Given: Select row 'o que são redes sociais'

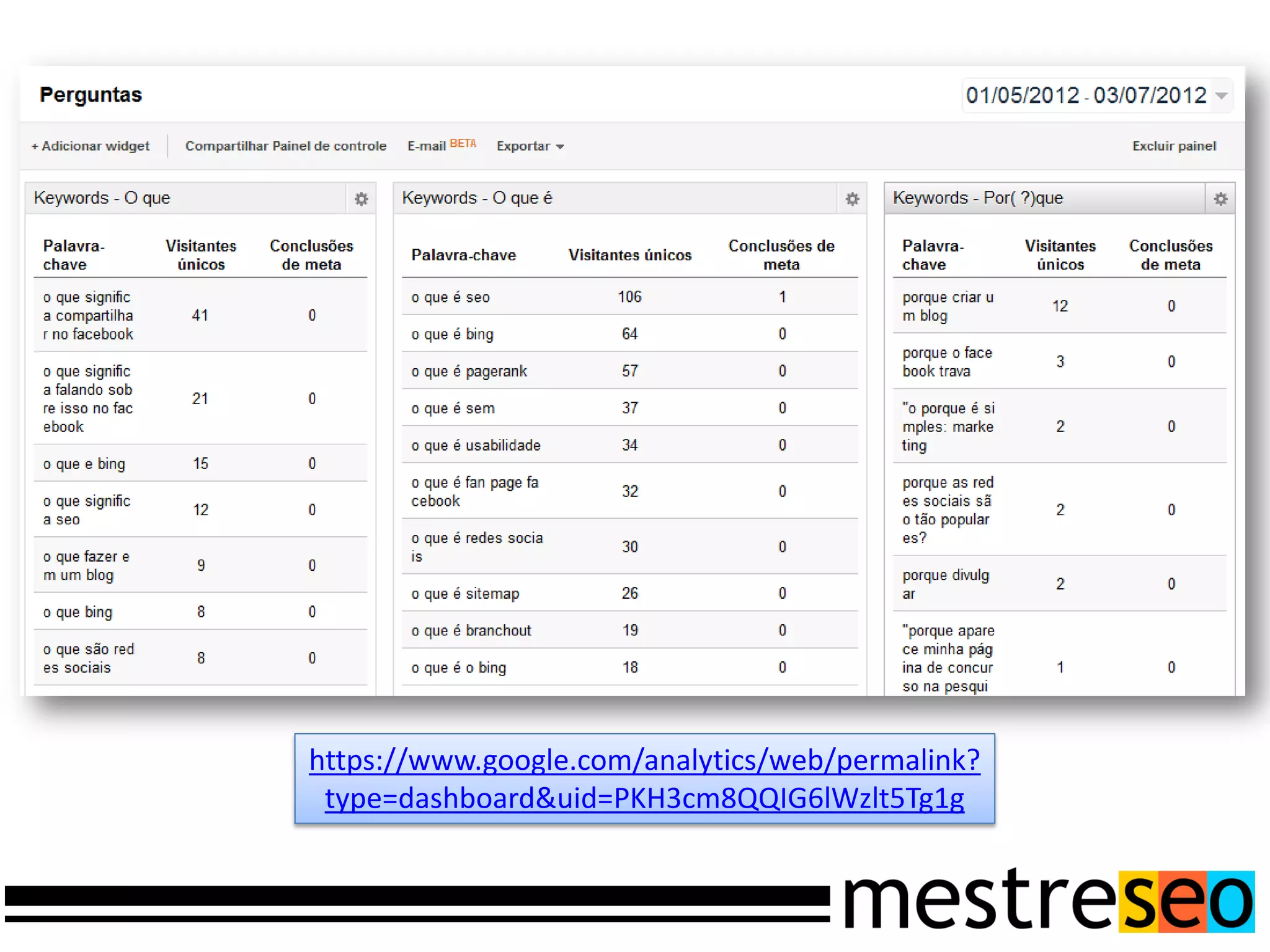Looking at the screenshot, I should (x=200, y=658).
